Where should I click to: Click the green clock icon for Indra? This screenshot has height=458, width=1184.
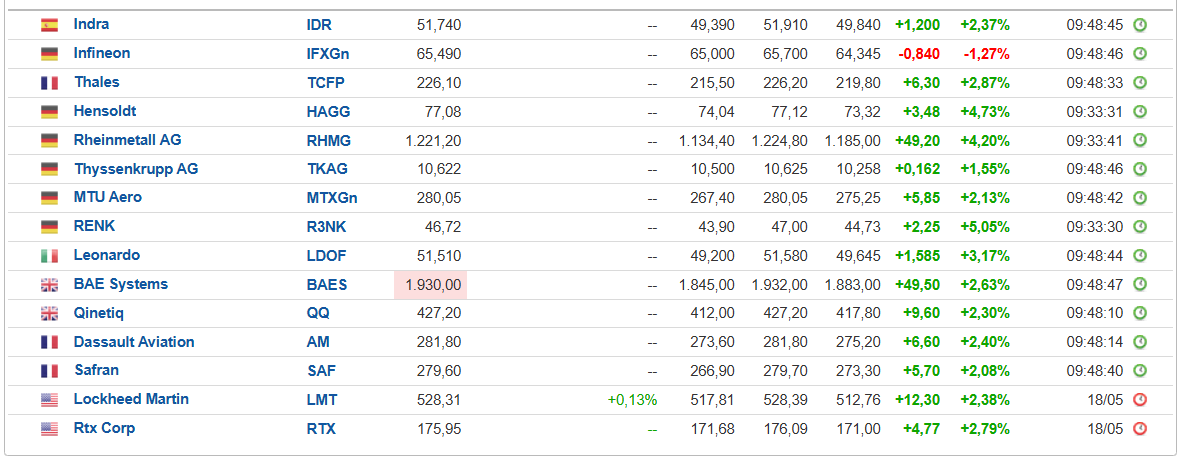(x=1140, y=25)
